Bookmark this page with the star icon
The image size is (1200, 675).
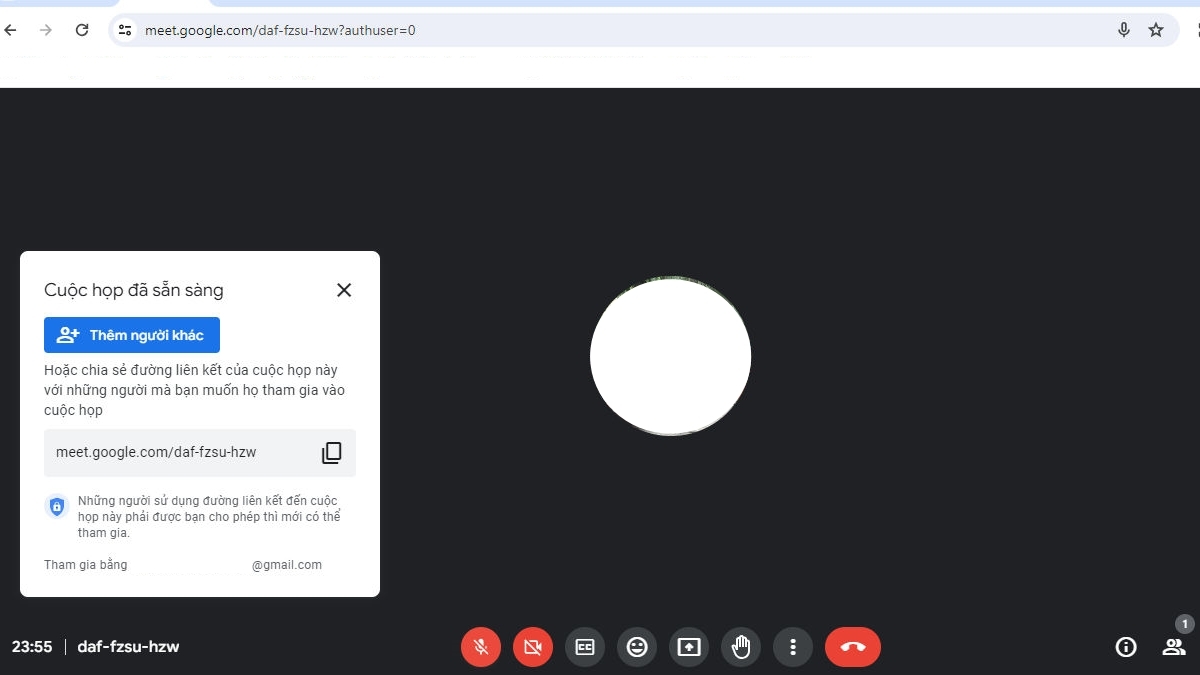click(x=1156, y=30)
